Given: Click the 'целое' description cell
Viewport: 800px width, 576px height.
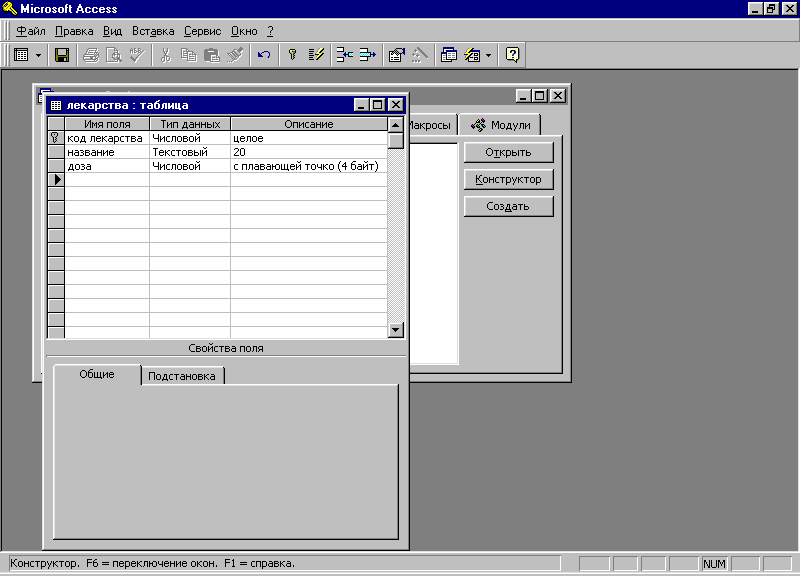Looking at the screenshot, I should click(309, 138).
